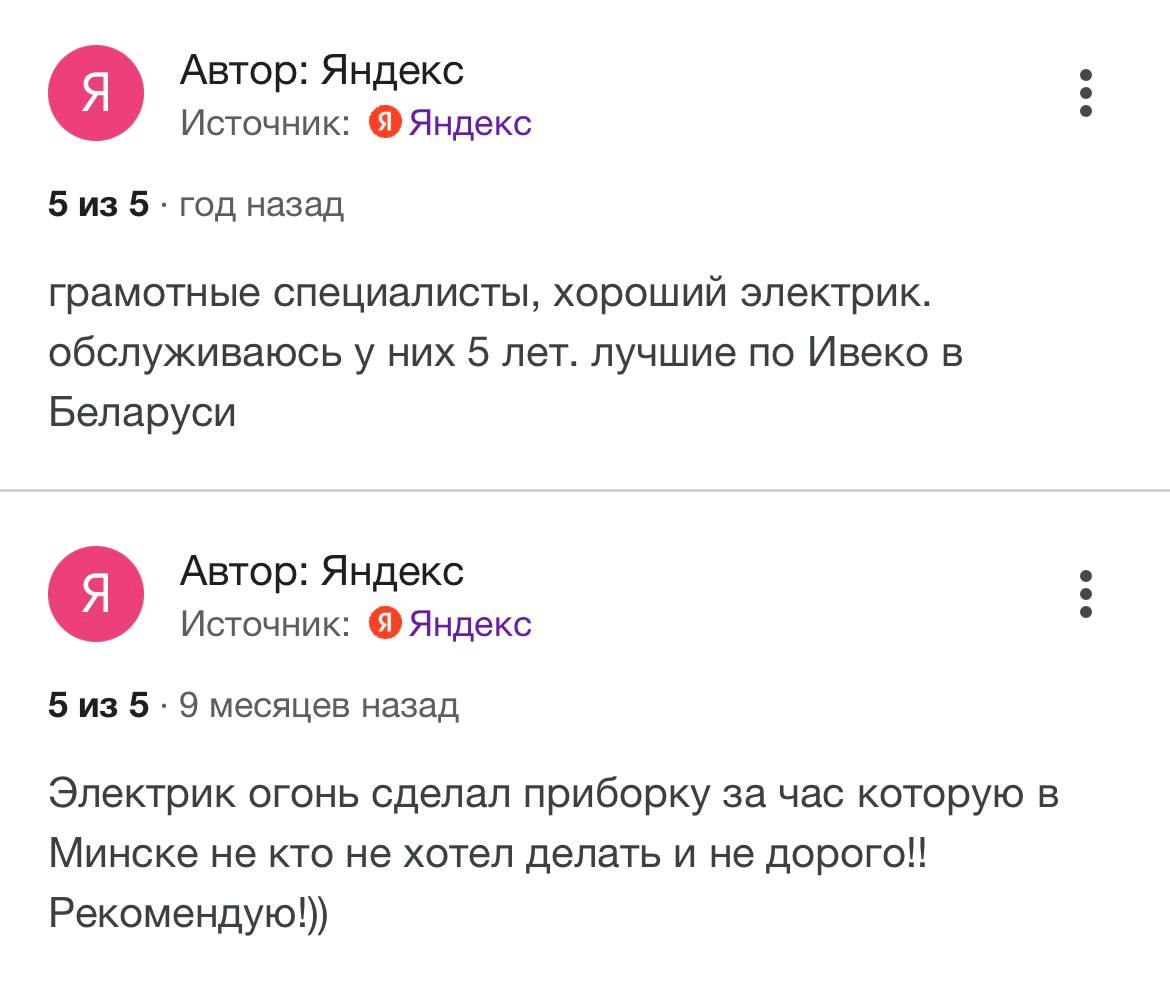Click the pink avatar on the first review
1170x983 pixels.
pos(96,94)
